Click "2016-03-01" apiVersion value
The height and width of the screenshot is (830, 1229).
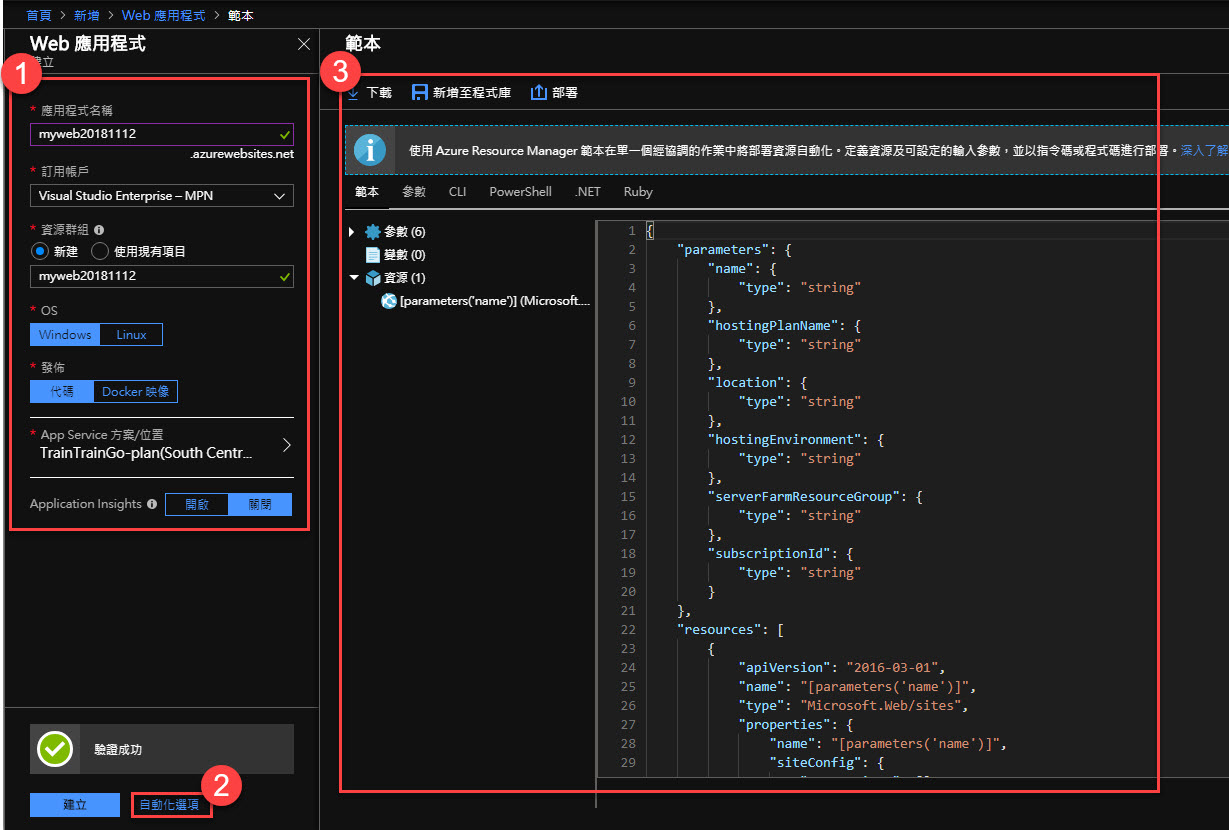coord(894,668)
